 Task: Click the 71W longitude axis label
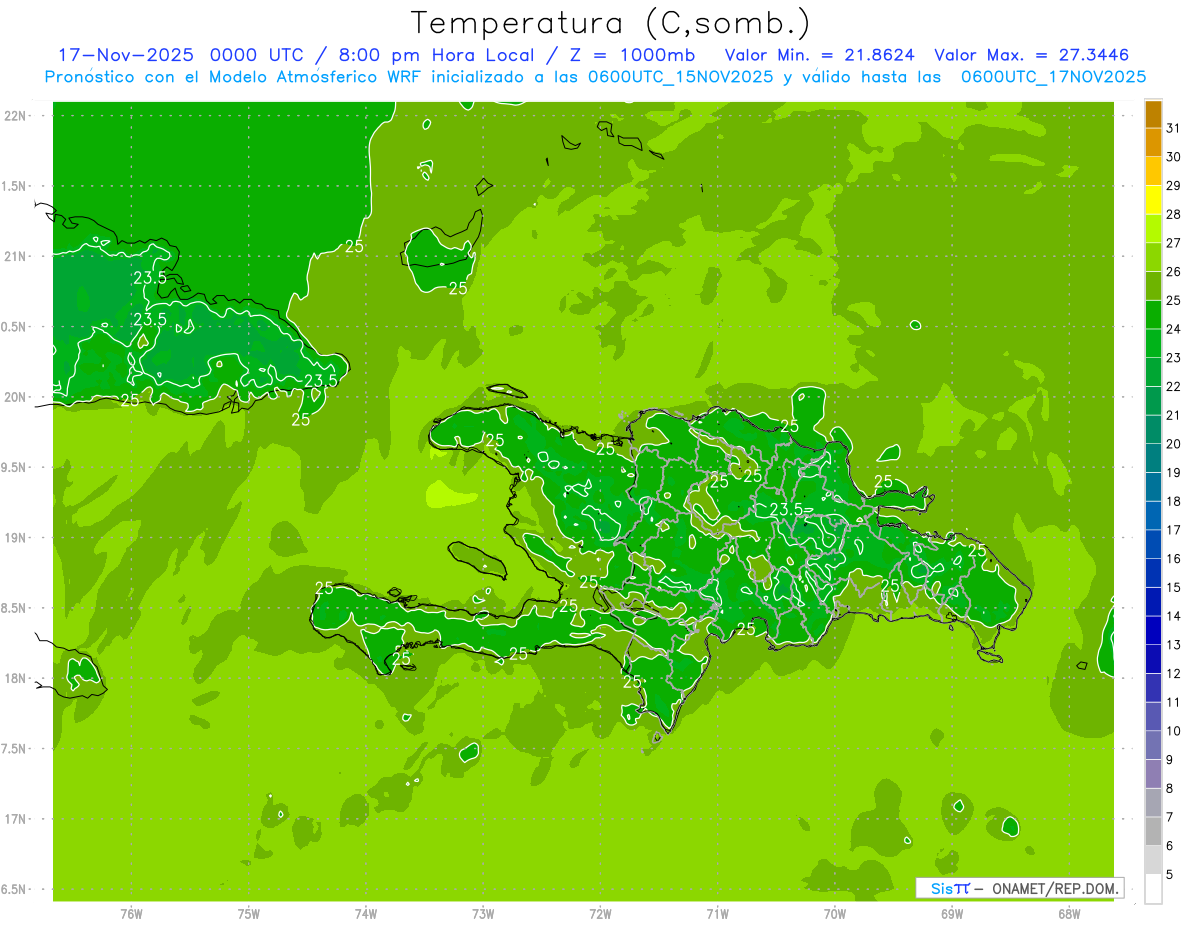coord(717,914)
